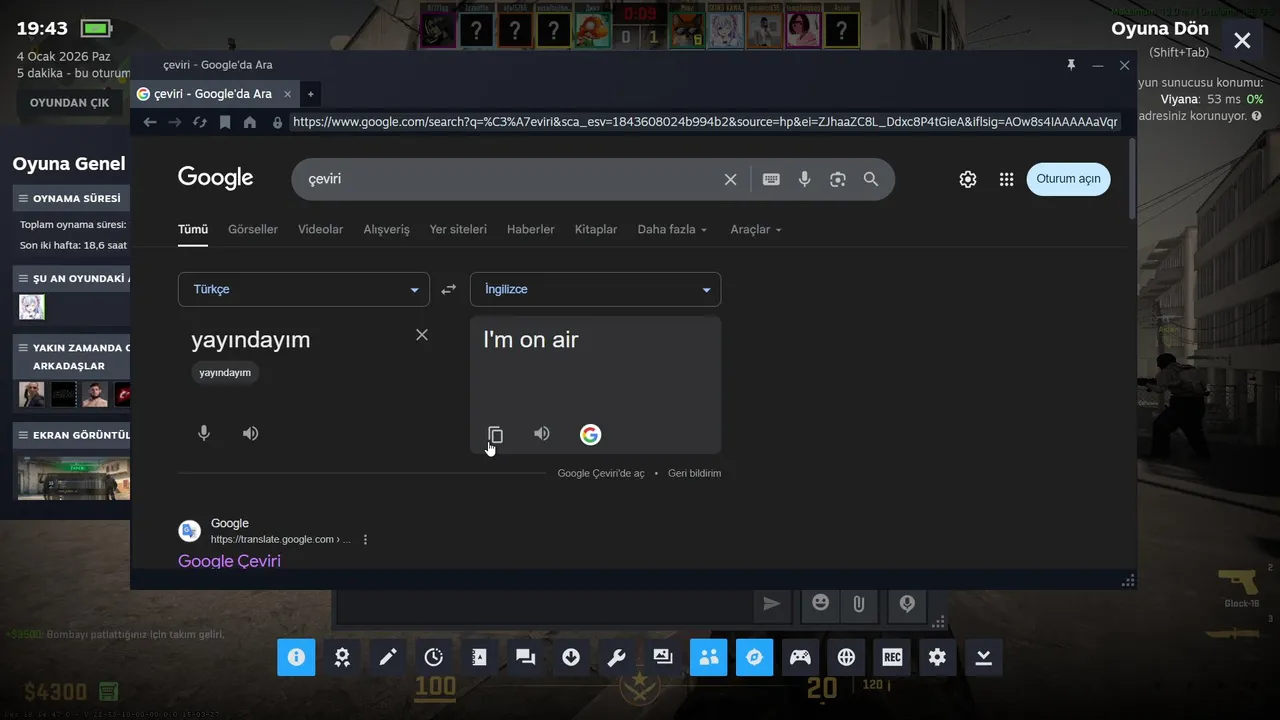The image size is (1280, 720).
Task: Open controller settings gamepad icon
Action: tap(801, 657)
